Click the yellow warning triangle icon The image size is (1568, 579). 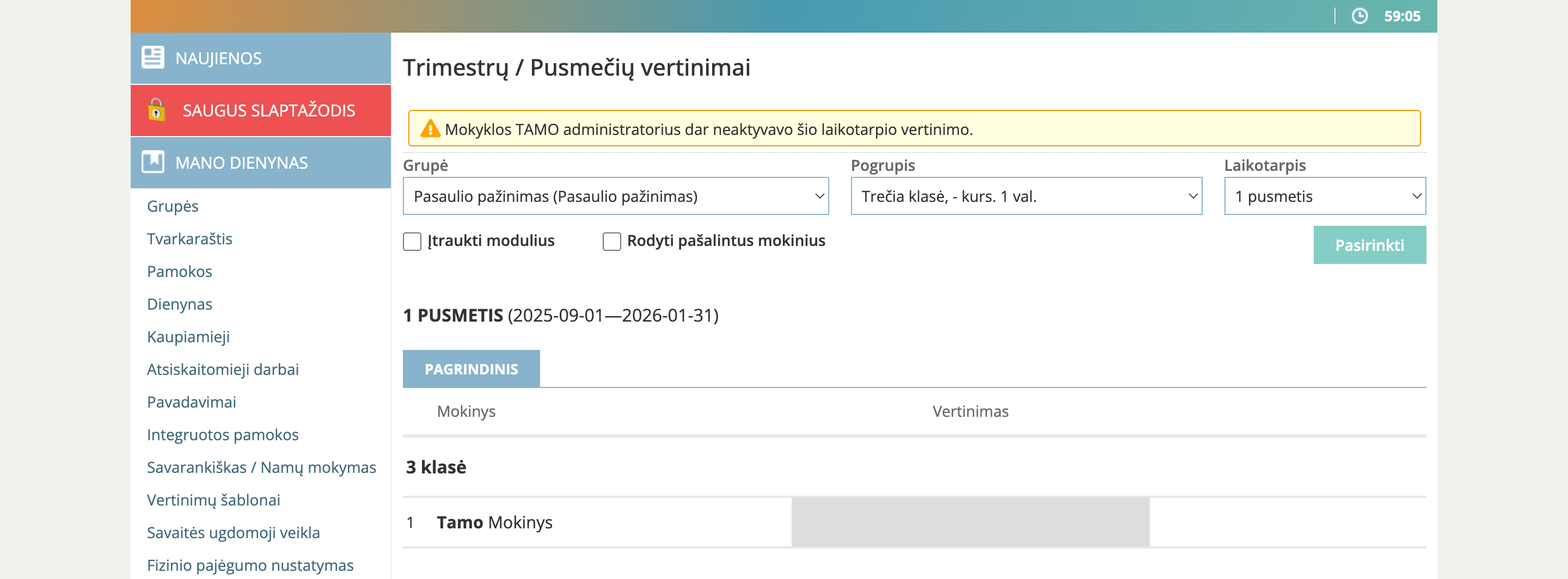coord(430,129)
